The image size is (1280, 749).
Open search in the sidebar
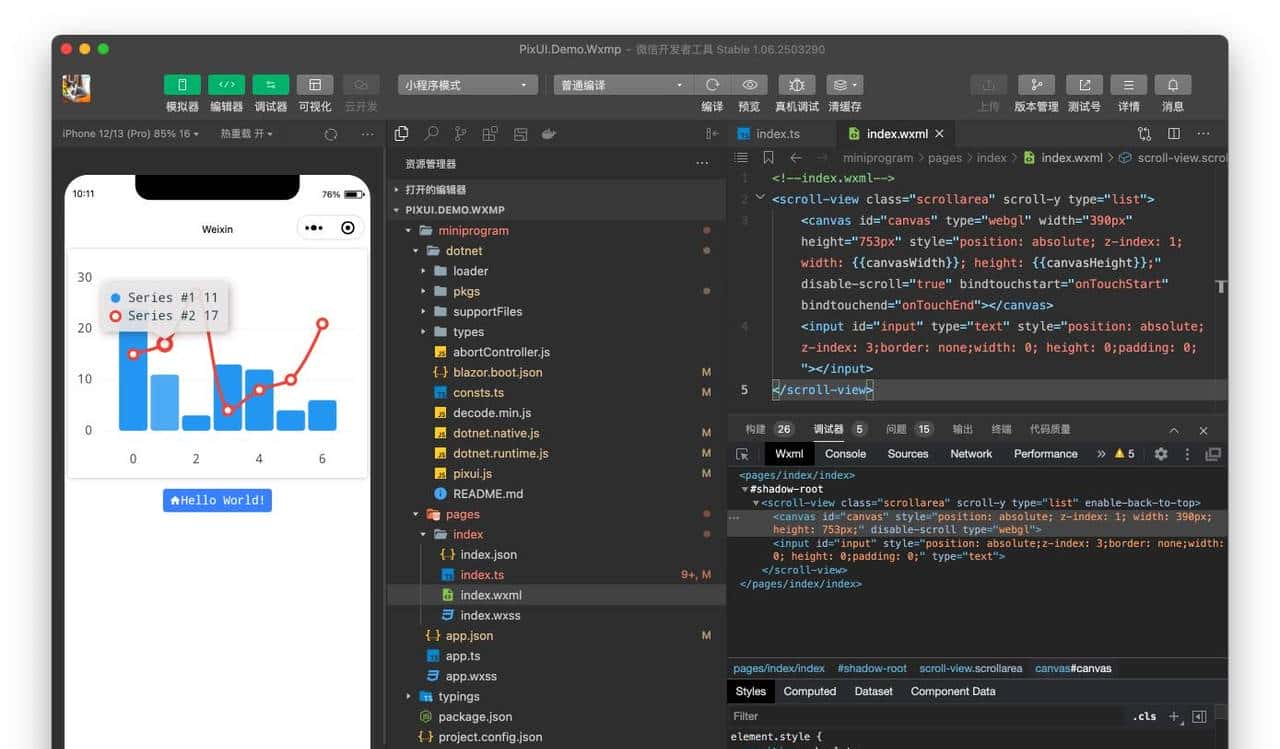[431, 134]
